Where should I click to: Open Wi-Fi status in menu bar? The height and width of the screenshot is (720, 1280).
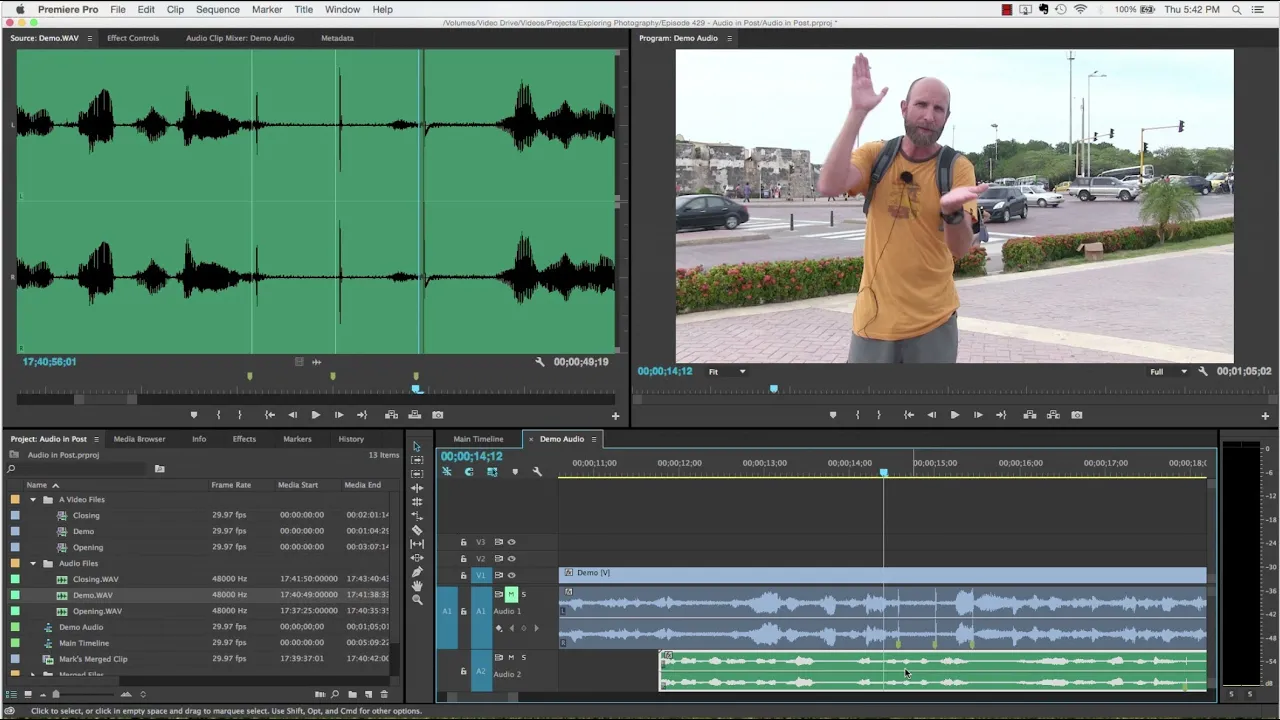coord(1080,9)
